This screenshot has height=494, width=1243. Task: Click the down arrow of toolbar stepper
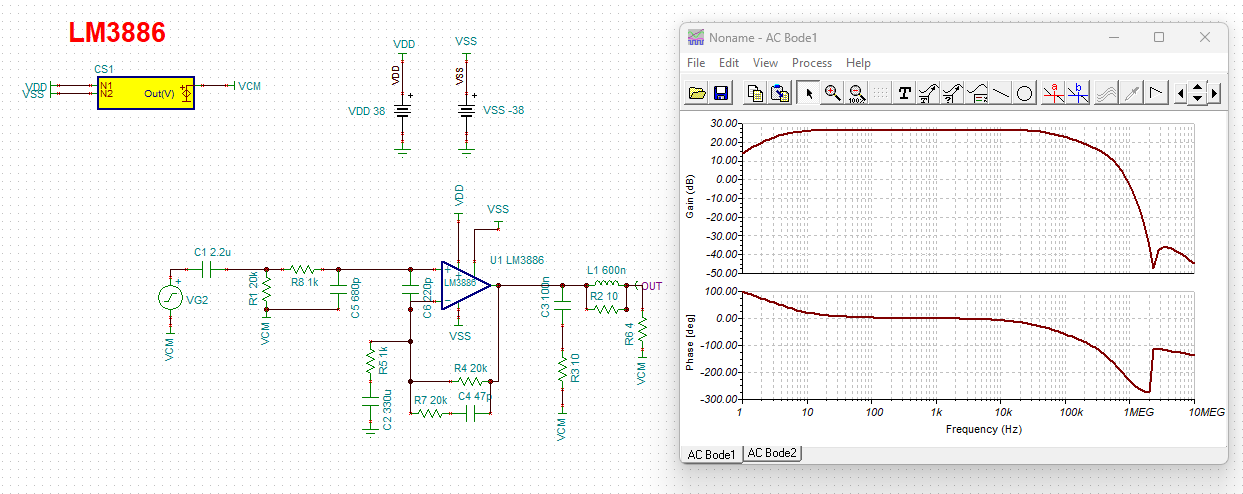(x=1198, y=99)
